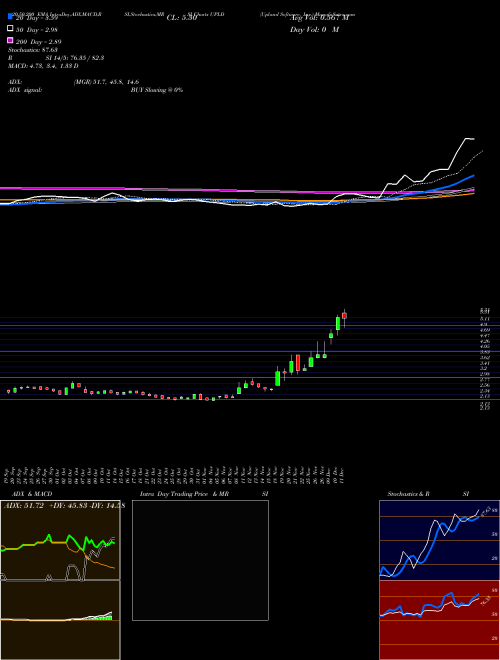500x660 pixels.
Task: Click the tallest green candle before last red
Action: click(338, 324)
